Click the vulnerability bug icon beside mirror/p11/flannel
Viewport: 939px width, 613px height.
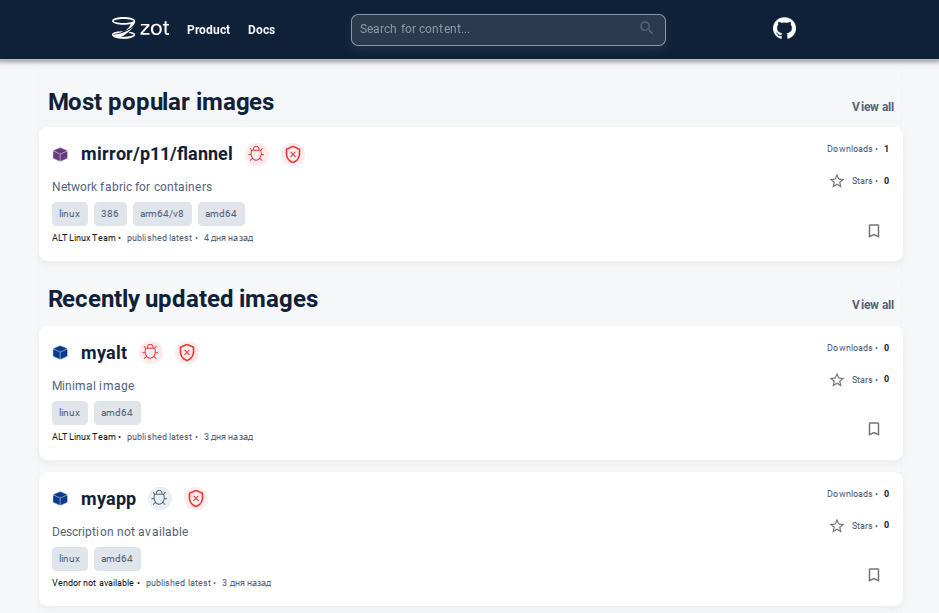[257, 154]
